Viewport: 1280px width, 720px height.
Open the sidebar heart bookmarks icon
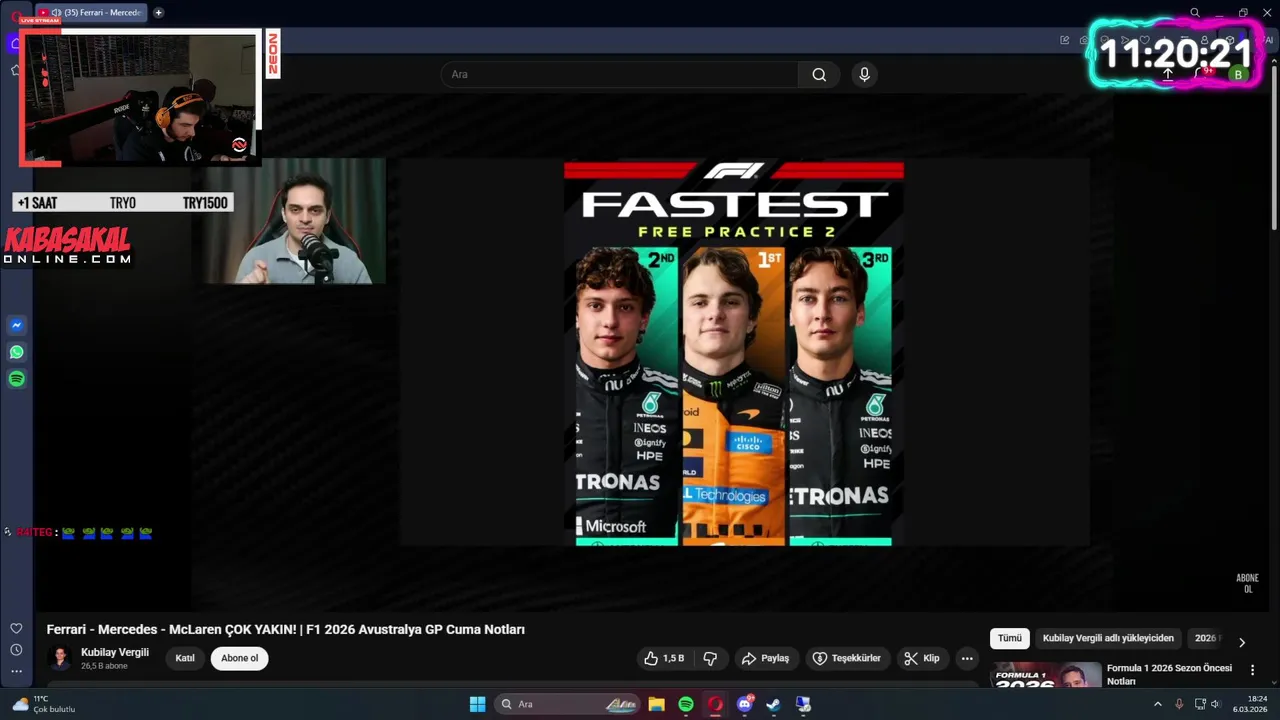point(16,628)
